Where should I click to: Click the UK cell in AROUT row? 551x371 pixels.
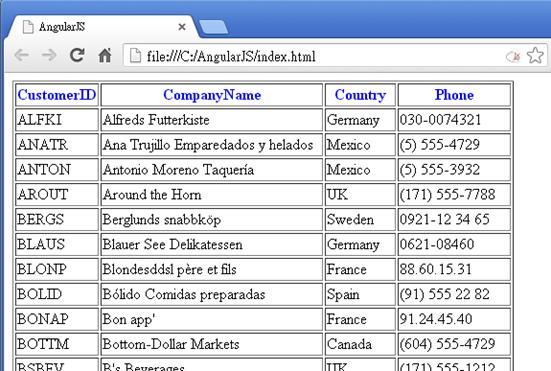click(x=360, y=195)
